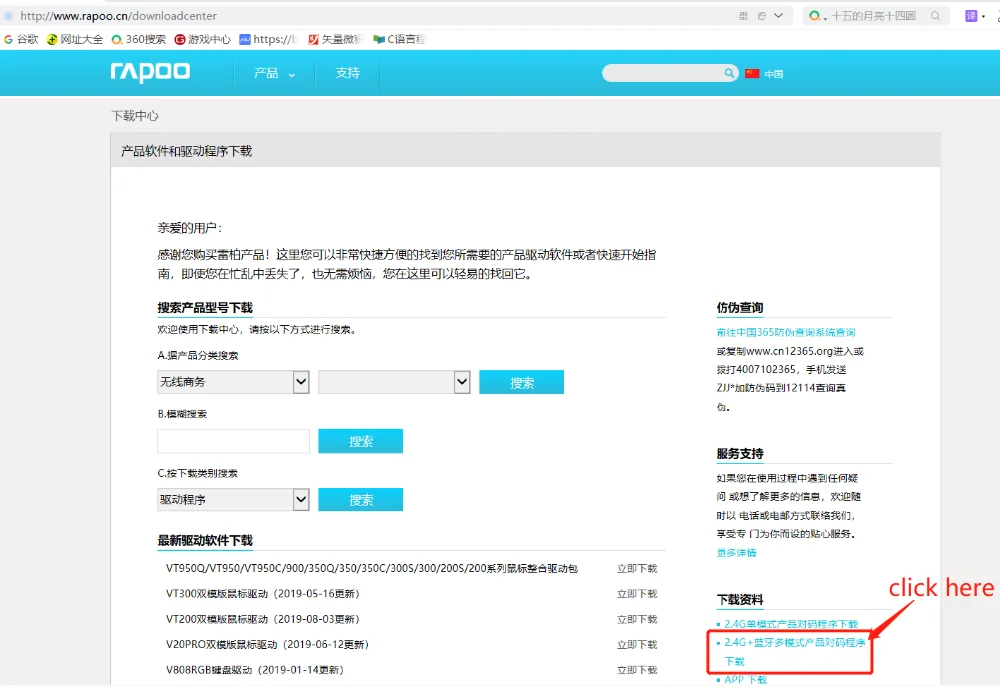Click the browser search box 十五的月亮十四圆
Image resolution: width=1000 pixels, height=689 pixels.
[874, 16]
